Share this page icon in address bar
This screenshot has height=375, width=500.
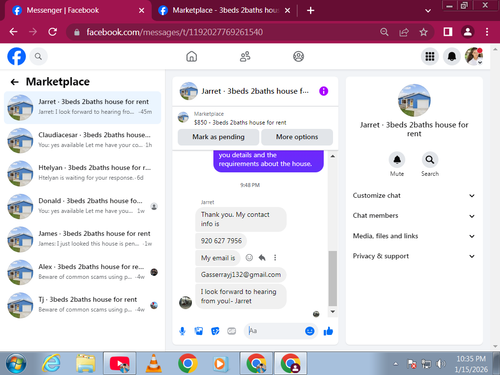404,32
